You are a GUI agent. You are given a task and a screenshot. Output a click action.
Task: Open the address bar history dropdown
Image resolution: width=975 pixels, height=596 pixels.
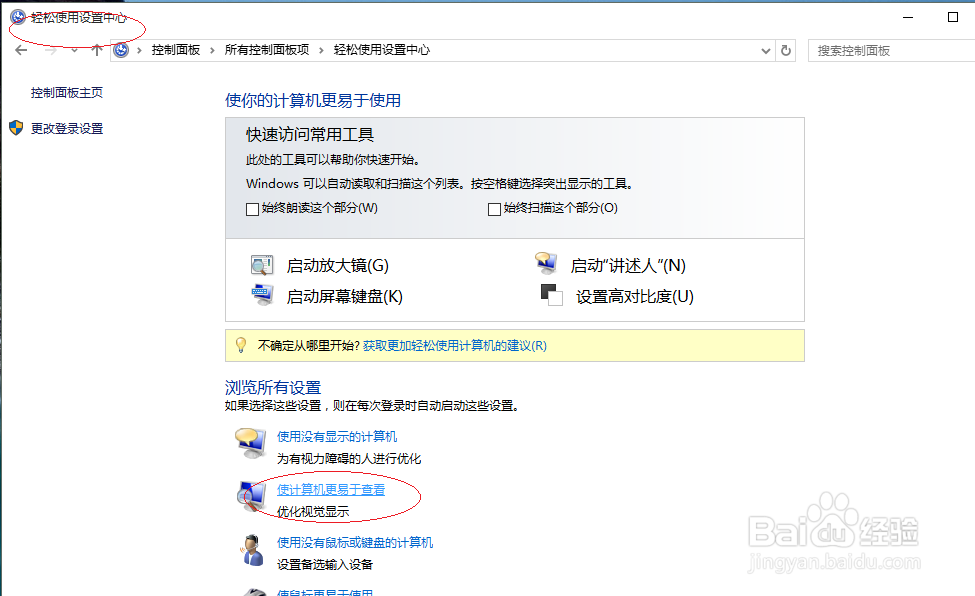click(765, 49)
